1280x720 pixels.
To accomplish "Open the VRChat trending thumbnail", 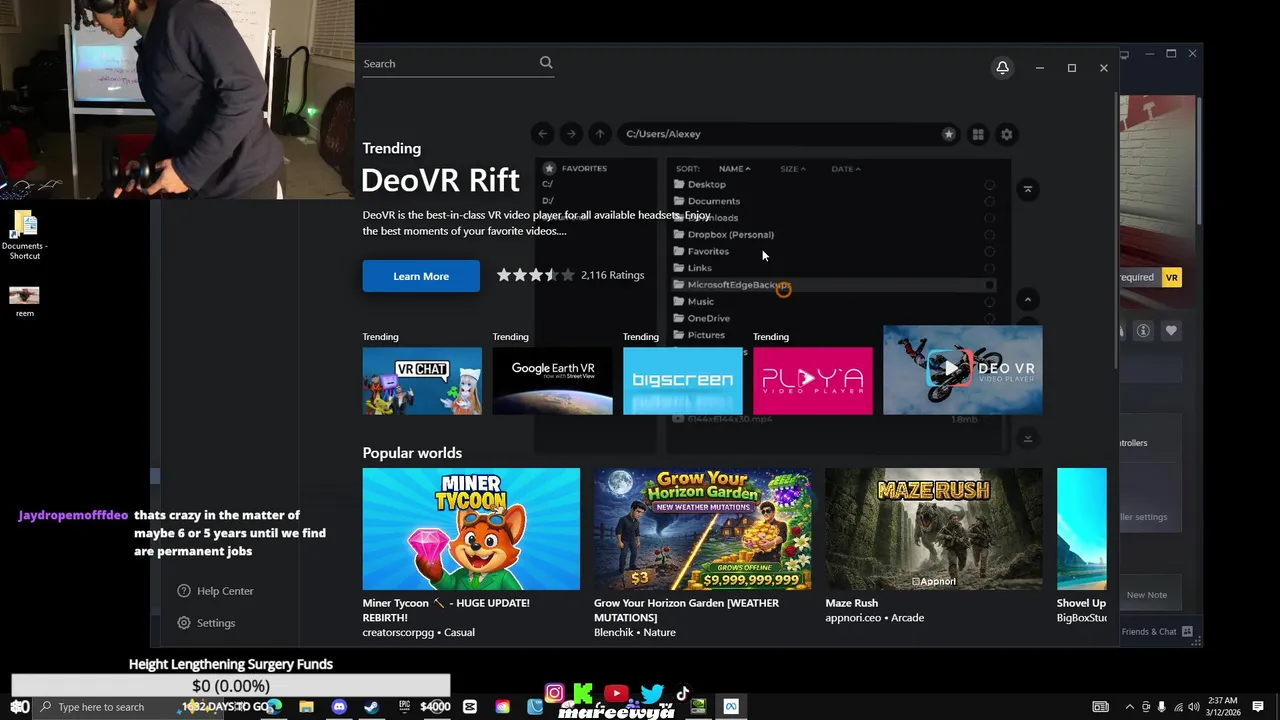I will coord(422,380).
